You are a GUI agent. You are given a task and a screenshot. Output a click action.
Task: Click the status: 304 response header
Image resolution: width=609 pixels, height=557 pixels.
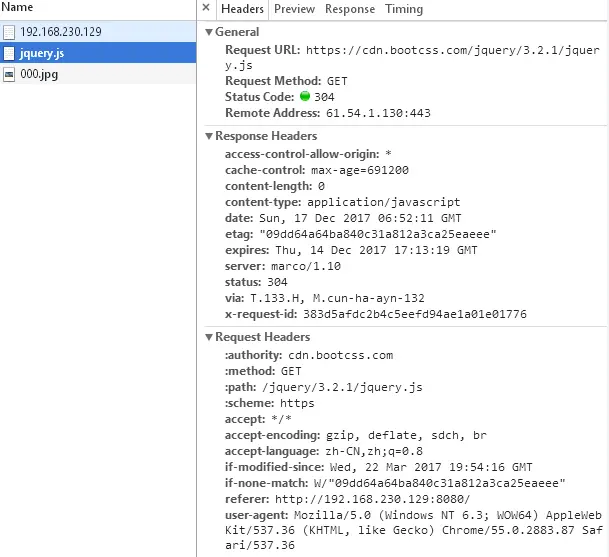point(256,282)
